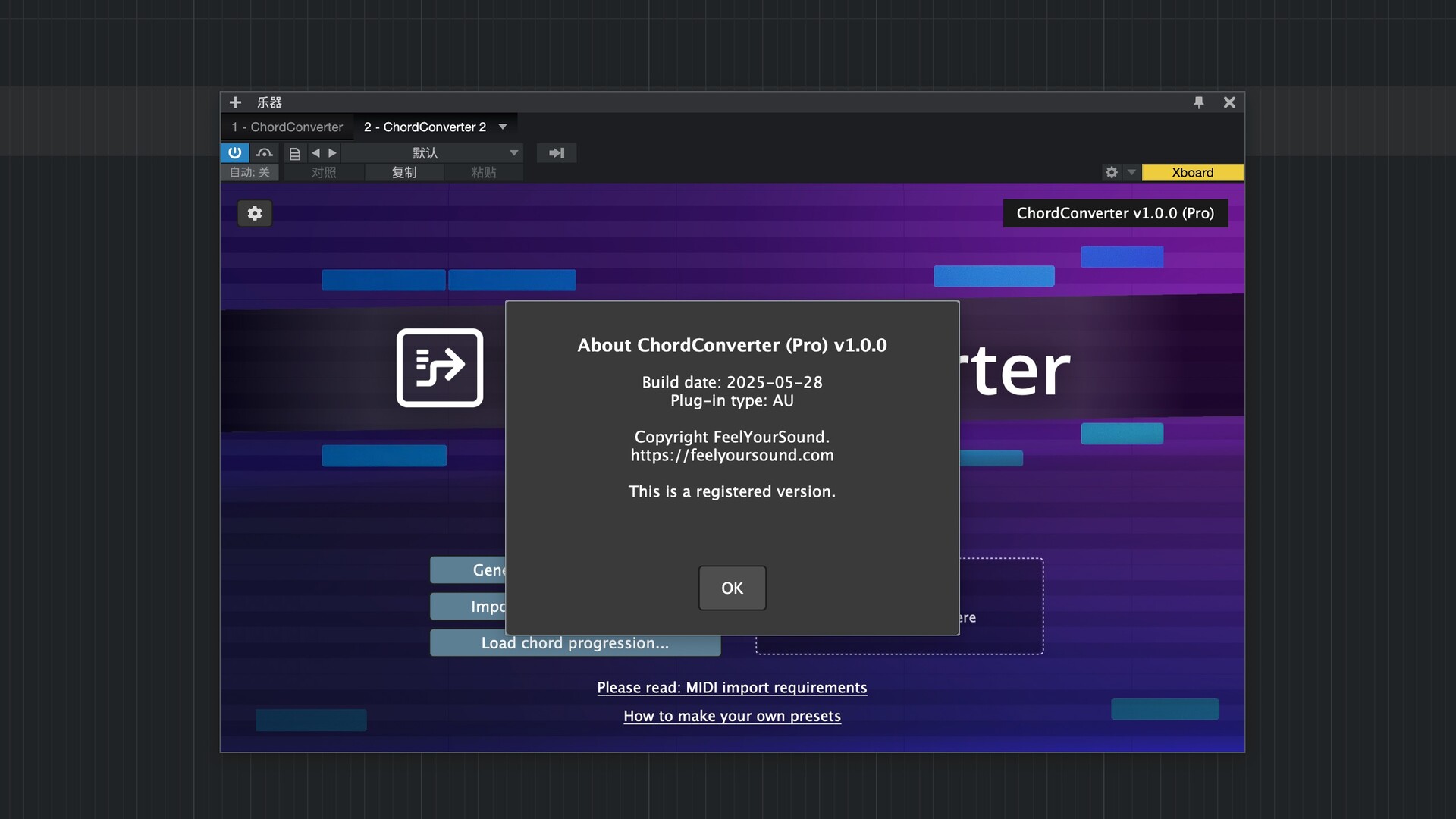Click the 对照 compare button
1456x819 pixels.
point(324,172)
